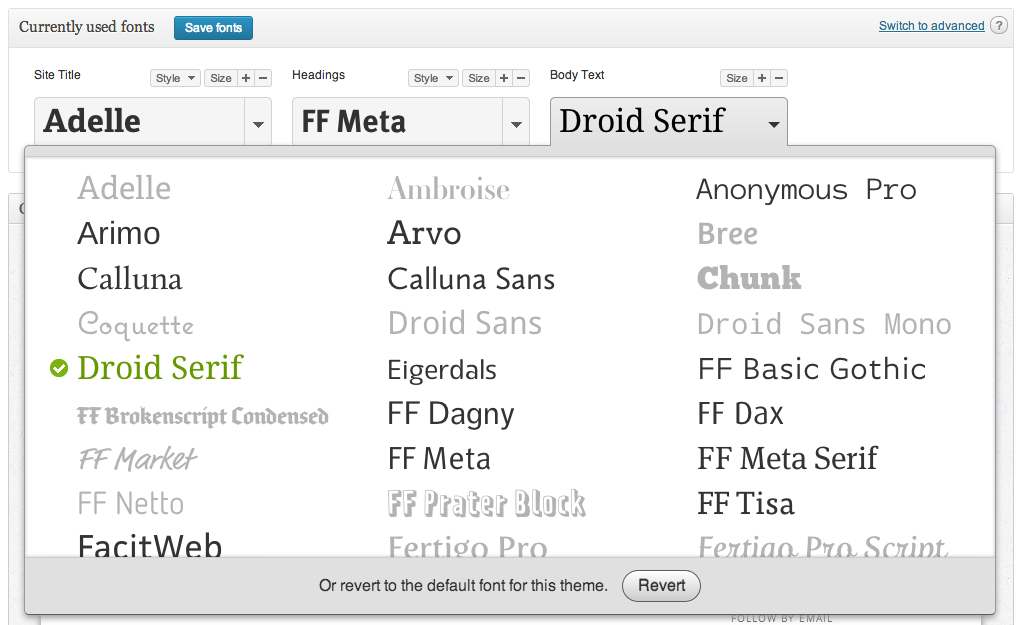1022x625 pixels.
Task: Pick FF Meta Serif font option
Action: click(787, 459)
